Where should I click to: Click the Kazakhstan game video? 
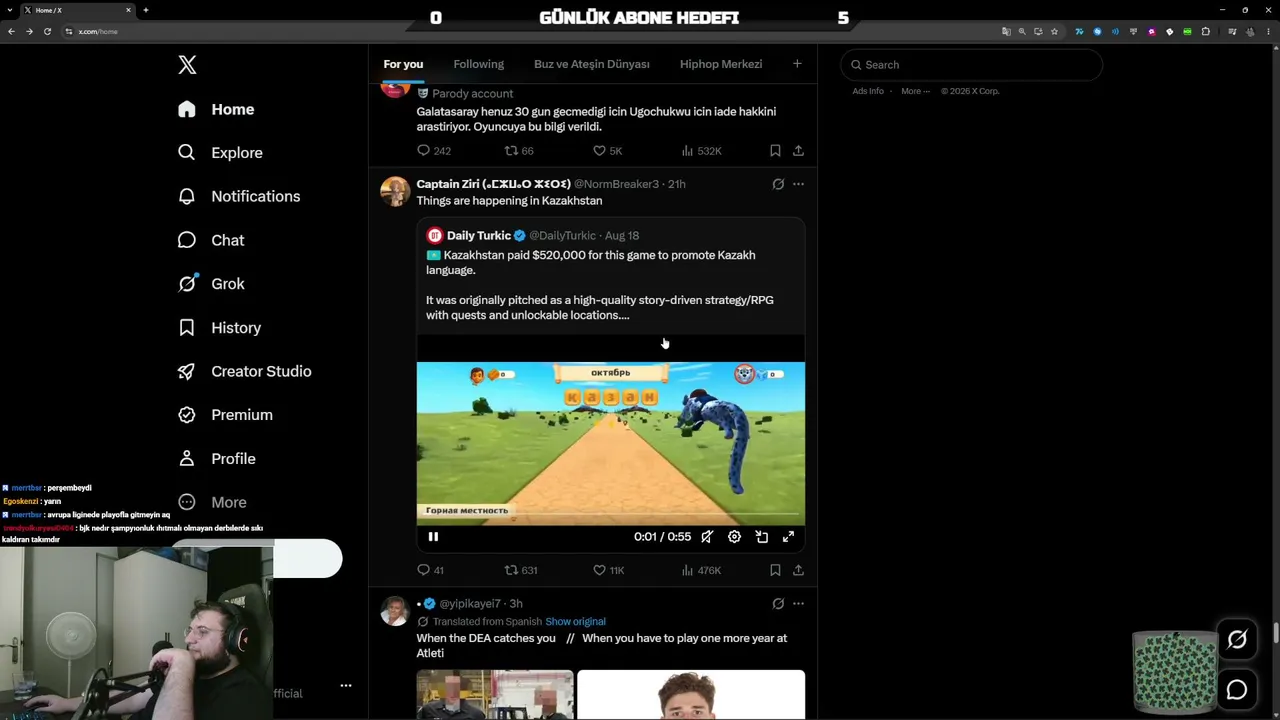[610, 442]
